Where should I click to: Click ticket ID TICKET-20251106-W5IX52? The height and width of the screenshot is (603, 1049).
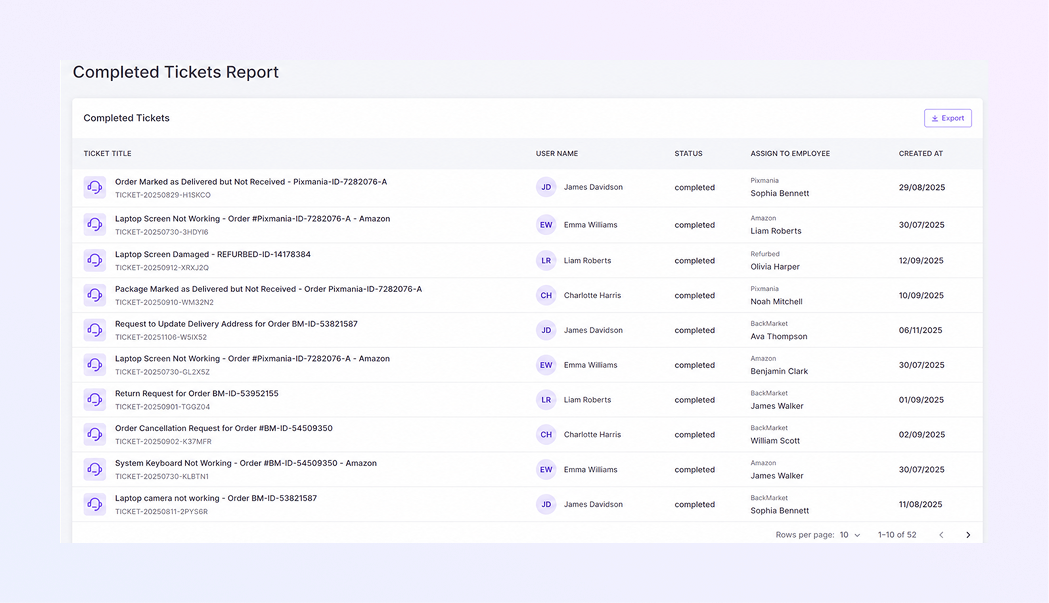[161, 337]
